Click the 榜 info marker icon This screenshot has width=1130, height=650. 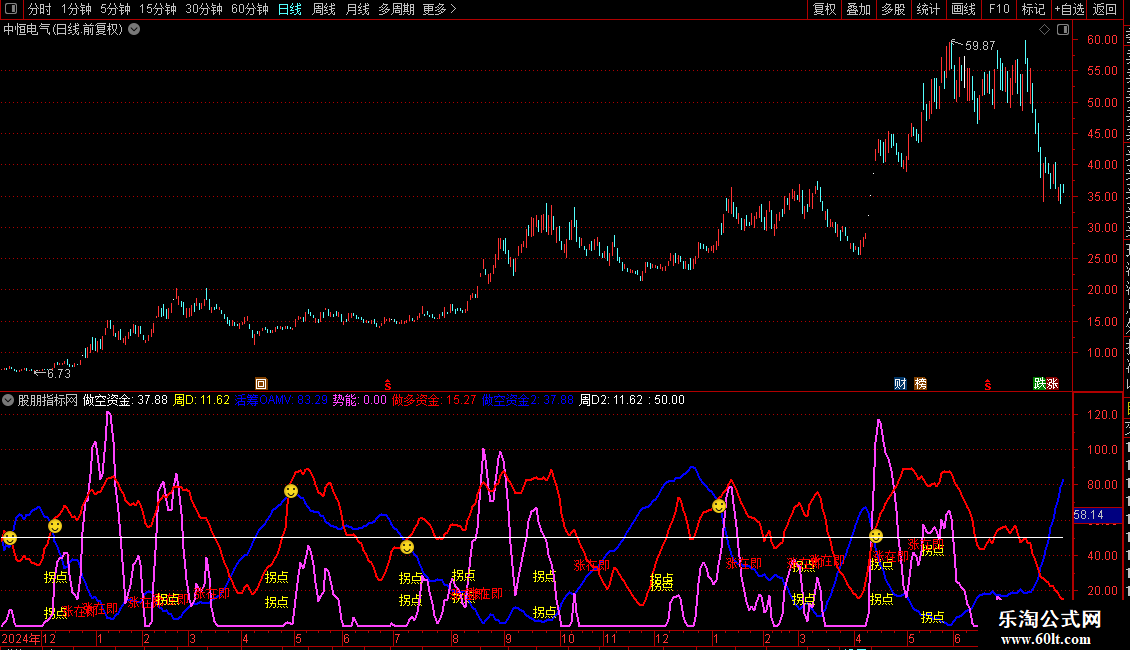920,384
